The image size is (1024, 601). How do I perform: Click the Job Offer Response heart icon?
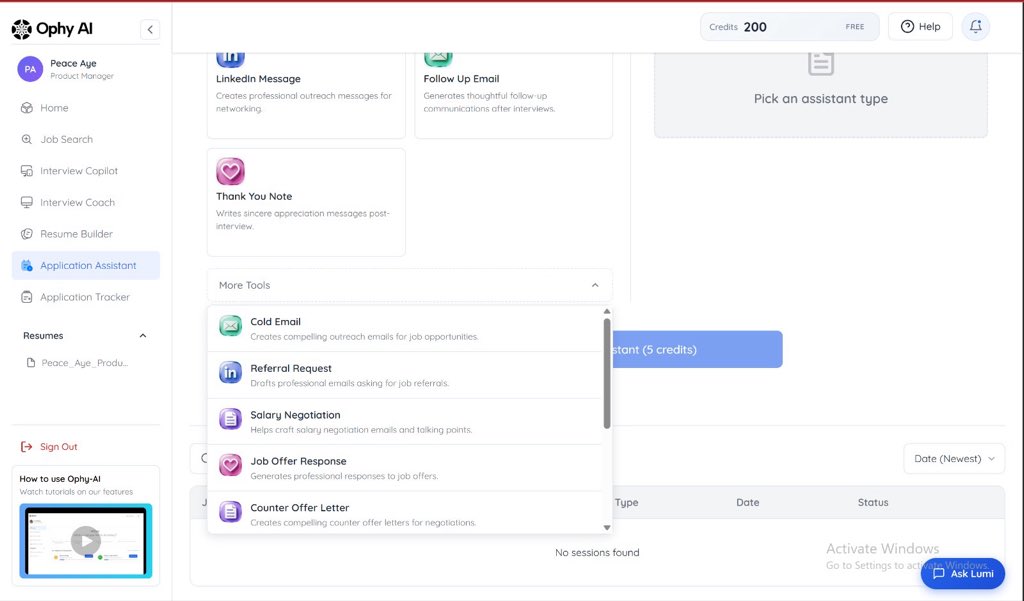click(x=230, y=465)
